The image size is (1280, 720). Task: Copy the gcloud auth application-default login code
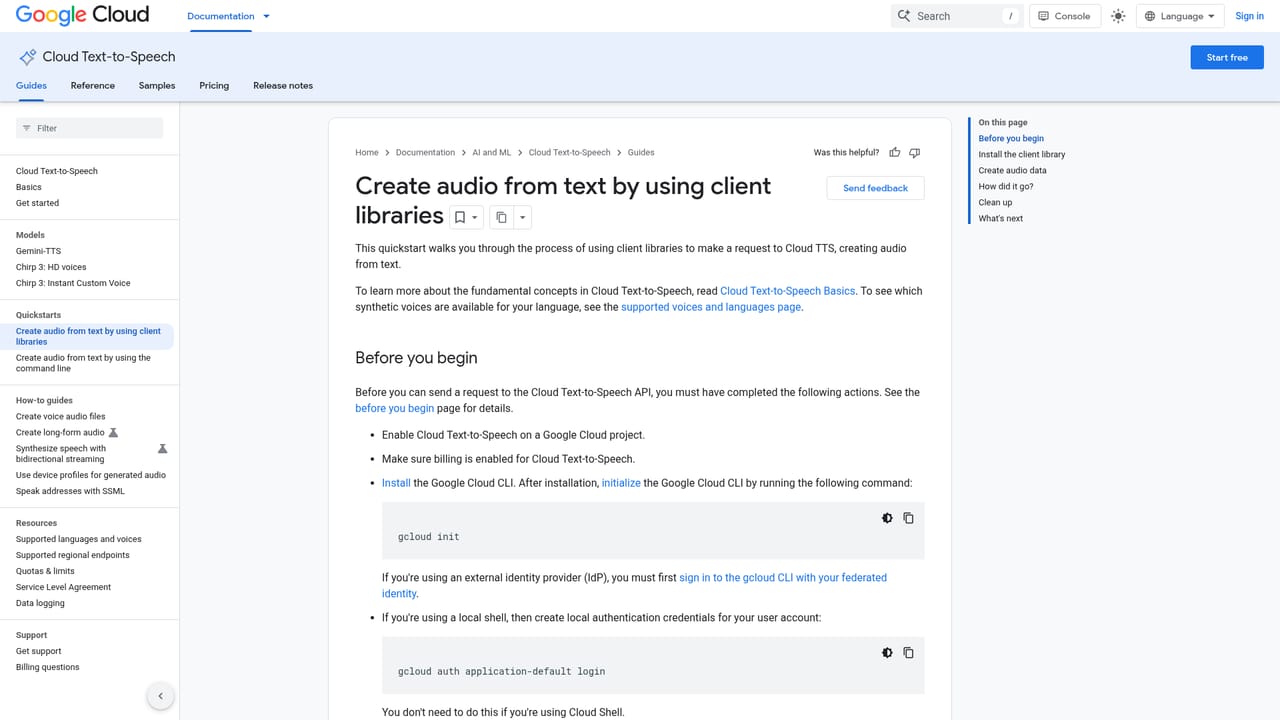[908, 653]
